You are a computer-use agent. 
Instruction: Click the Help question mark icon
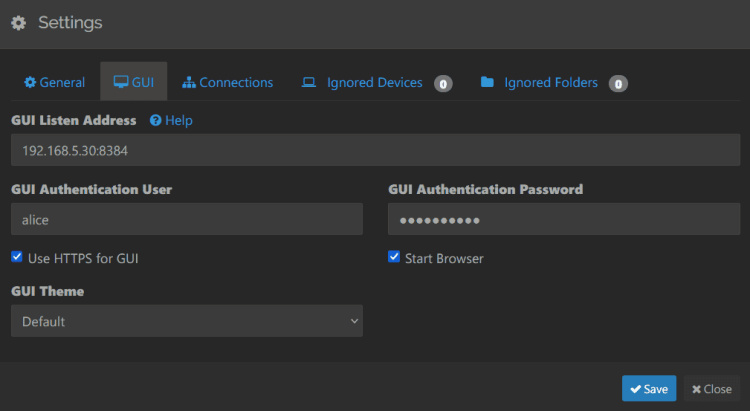click(155, 120)
